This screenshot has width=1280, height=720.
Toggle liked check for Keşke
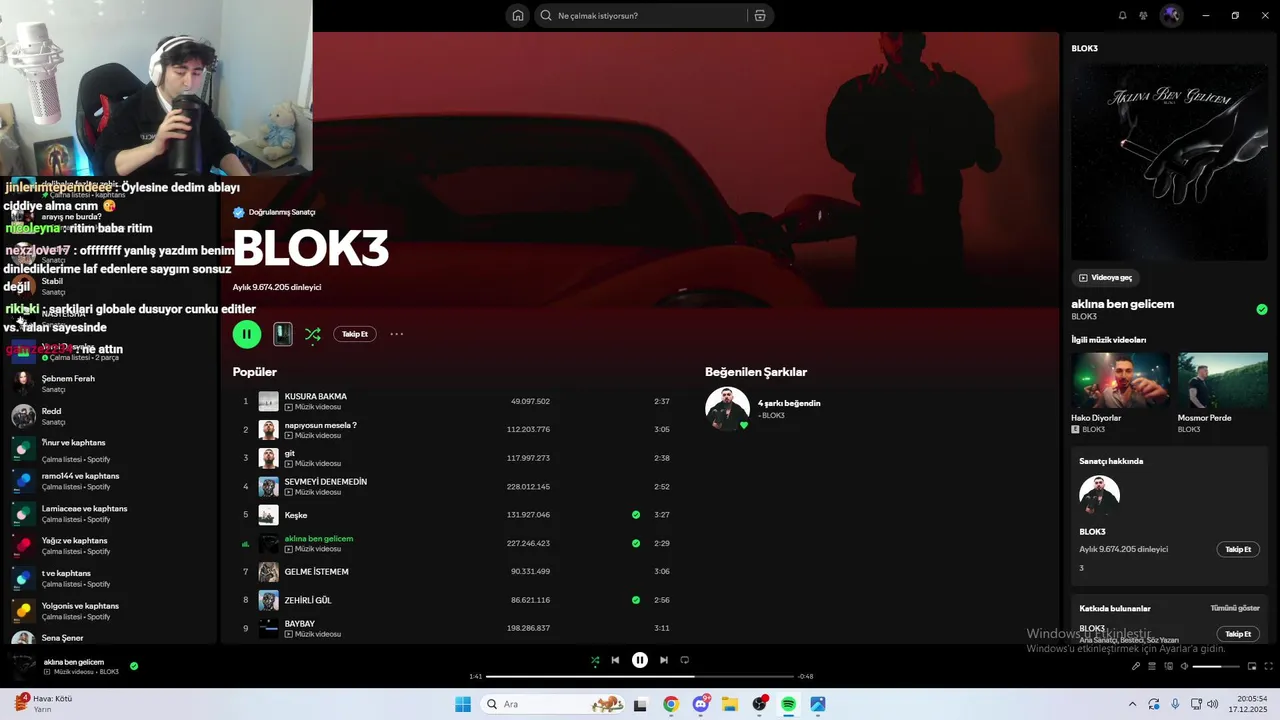(x=636, y=515)
